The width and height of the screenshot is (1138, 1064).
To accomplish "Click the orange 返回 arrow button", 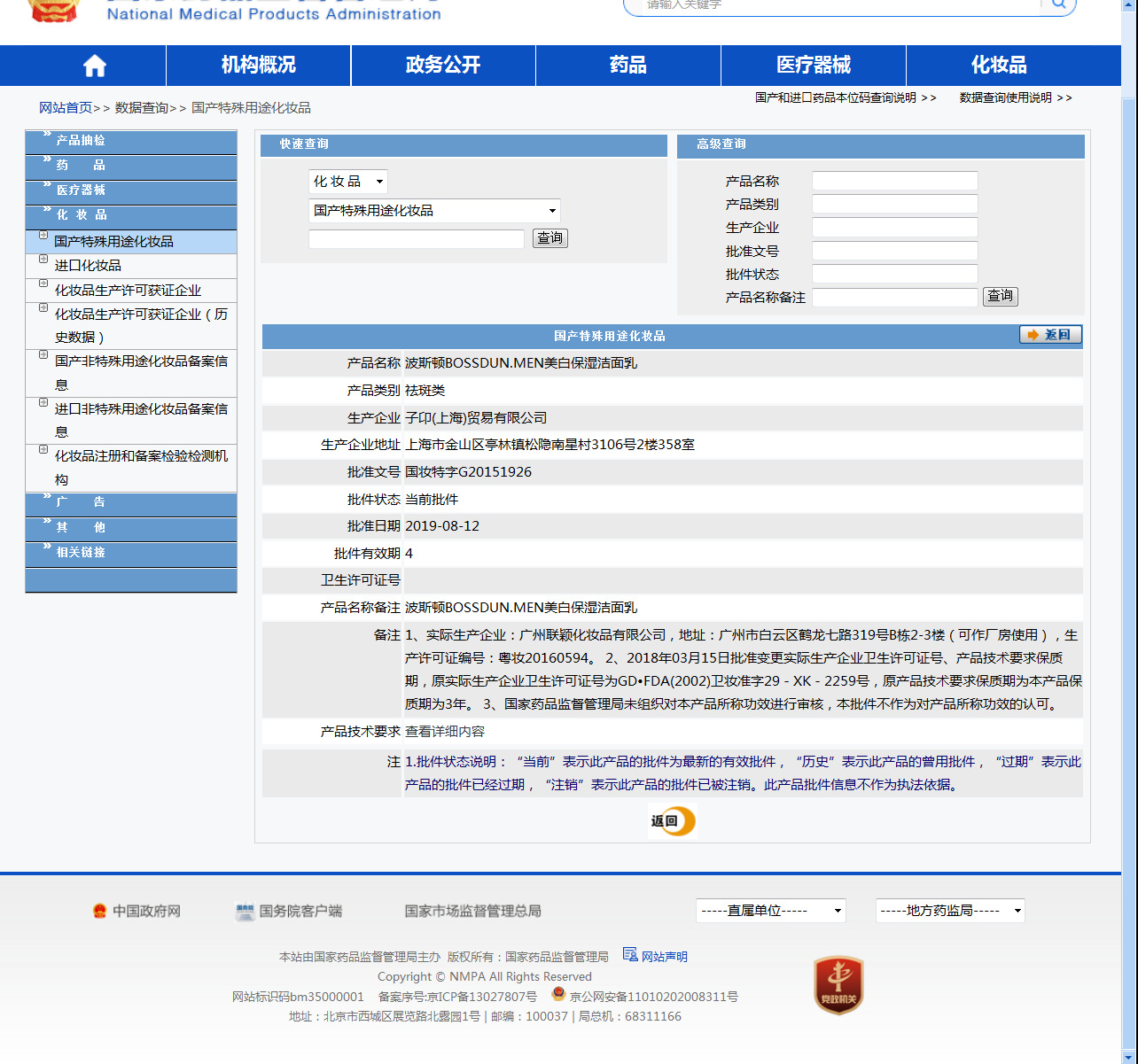I will click(x=1050, y=334).
